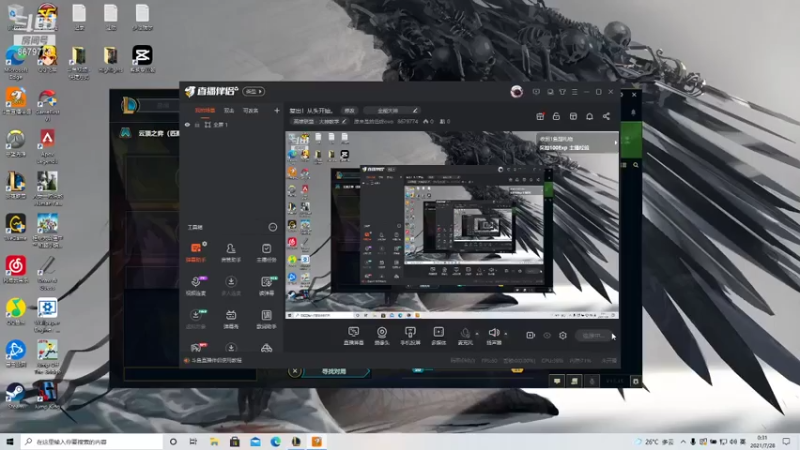Add a 摄像头 webcam source

(382, 336)
